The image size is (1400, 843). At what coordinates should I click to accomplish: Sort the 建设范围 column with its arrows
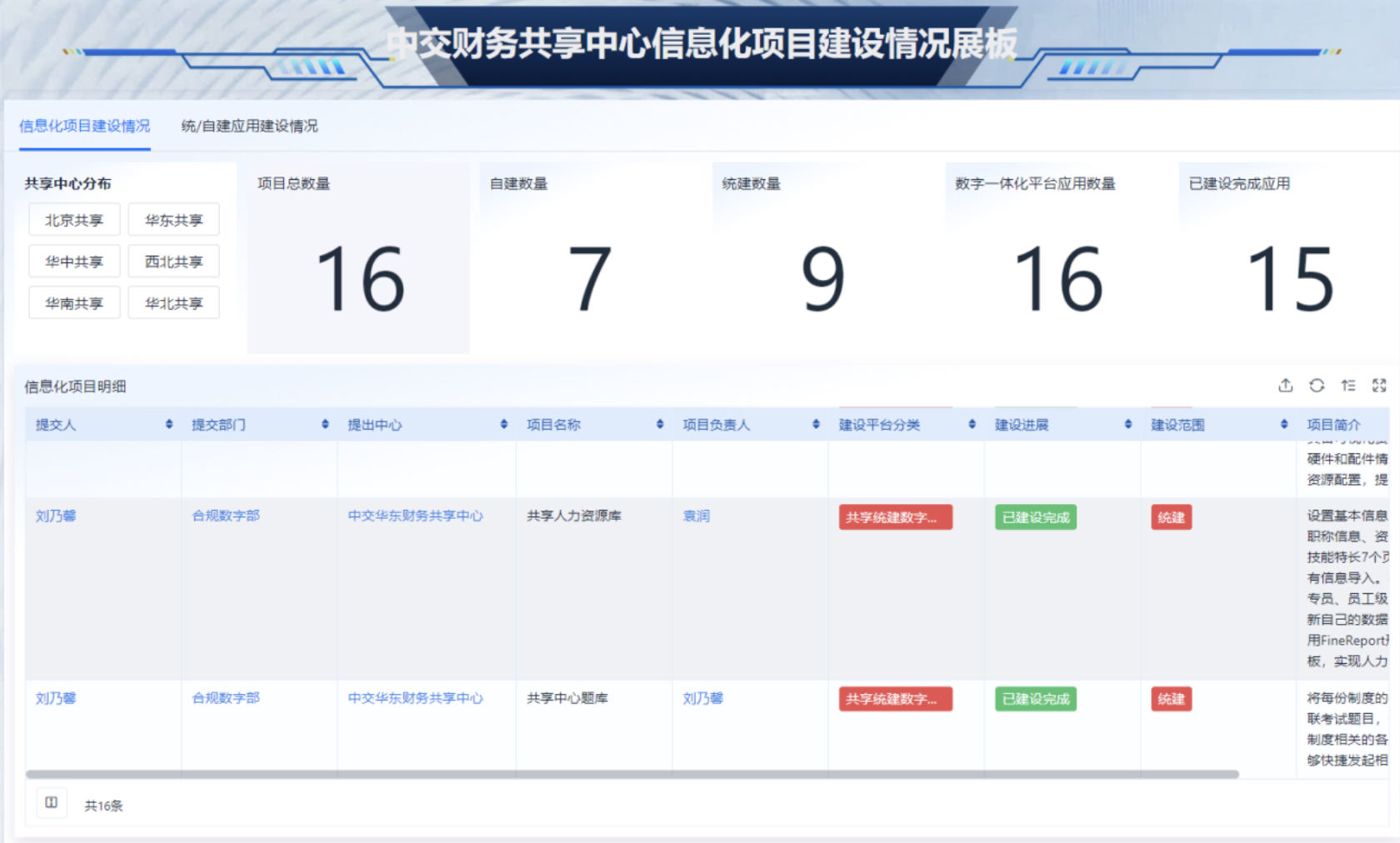tap(1284, 425)
